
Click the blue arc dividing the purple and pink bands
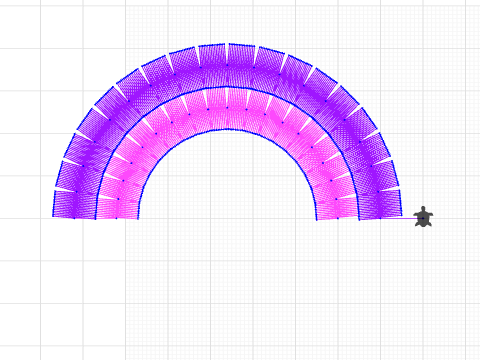click(x=227, y=87)
